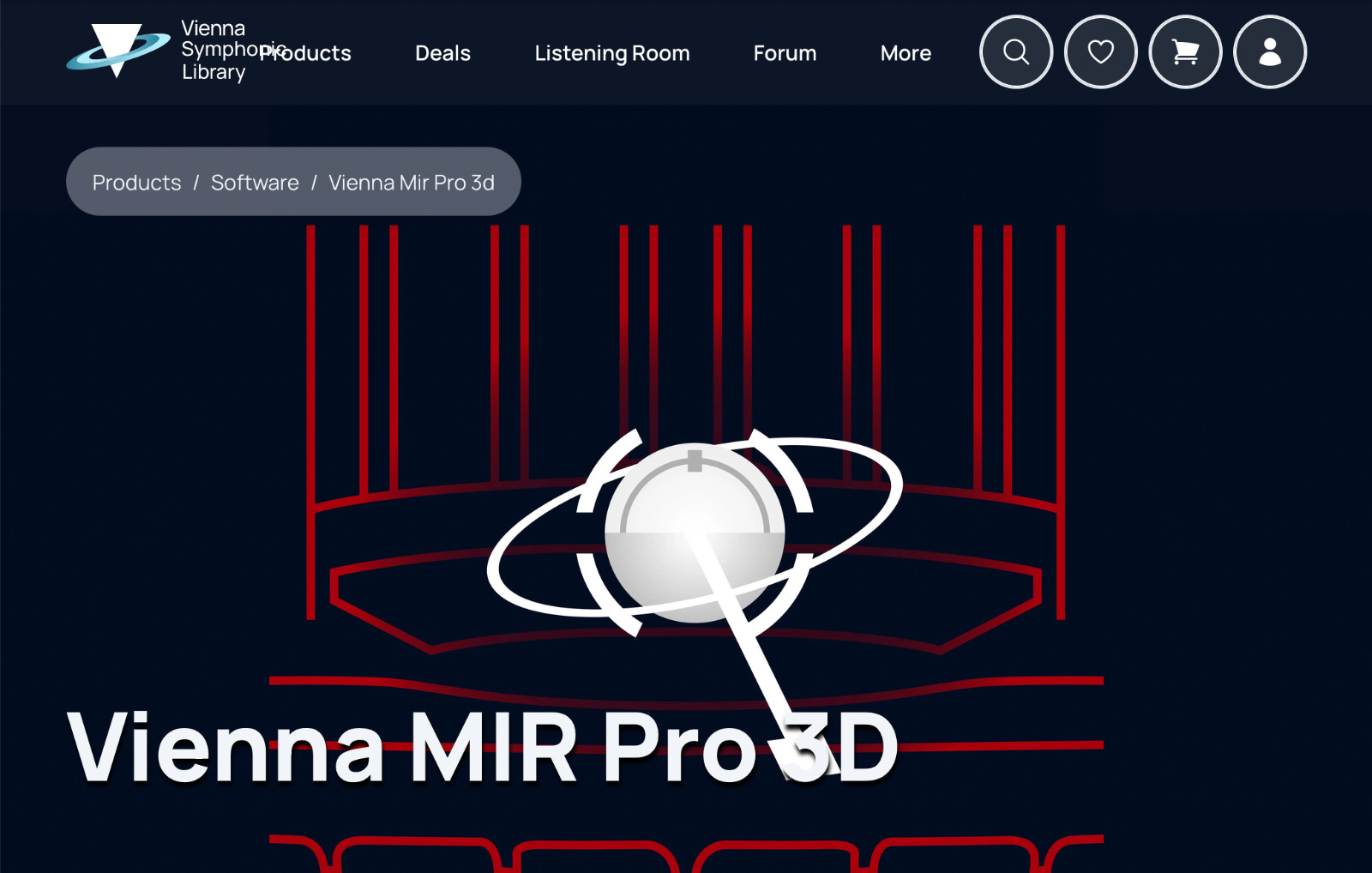Screen dimensions: 1372x873
Task: Open the user account icon
Action: pos(1270,52)
